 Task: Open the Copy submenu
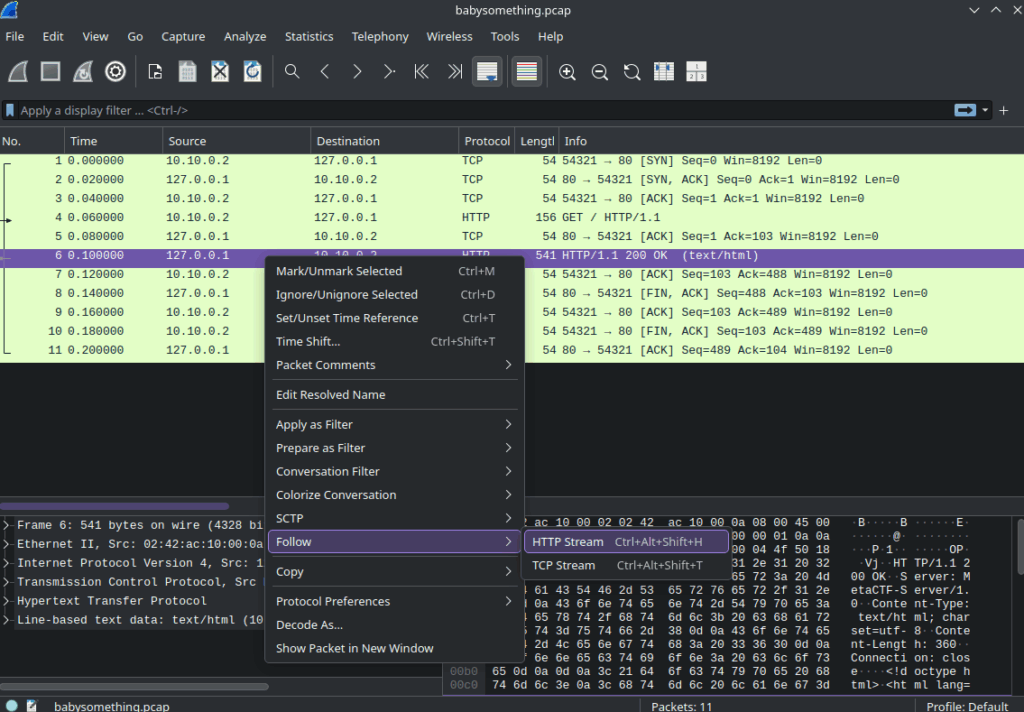[394, 572]
